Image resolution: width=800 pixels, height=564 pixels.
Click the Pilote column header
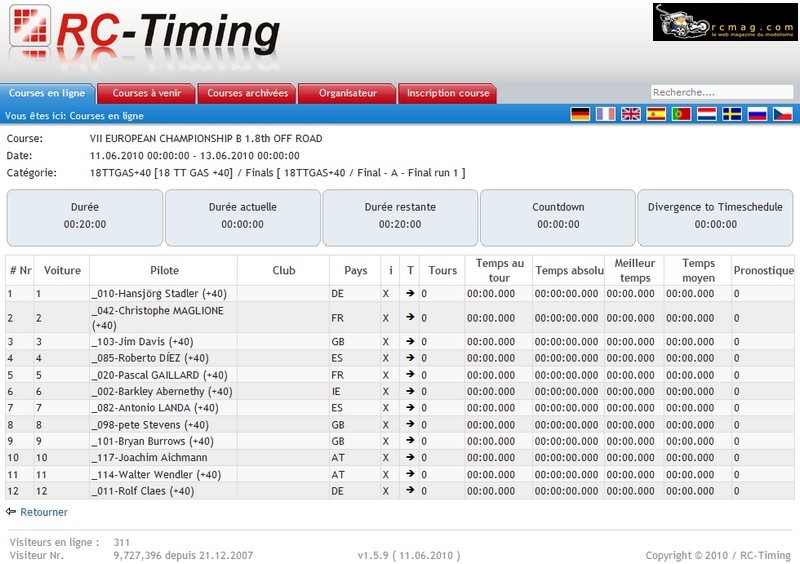(x=164, y=271)
